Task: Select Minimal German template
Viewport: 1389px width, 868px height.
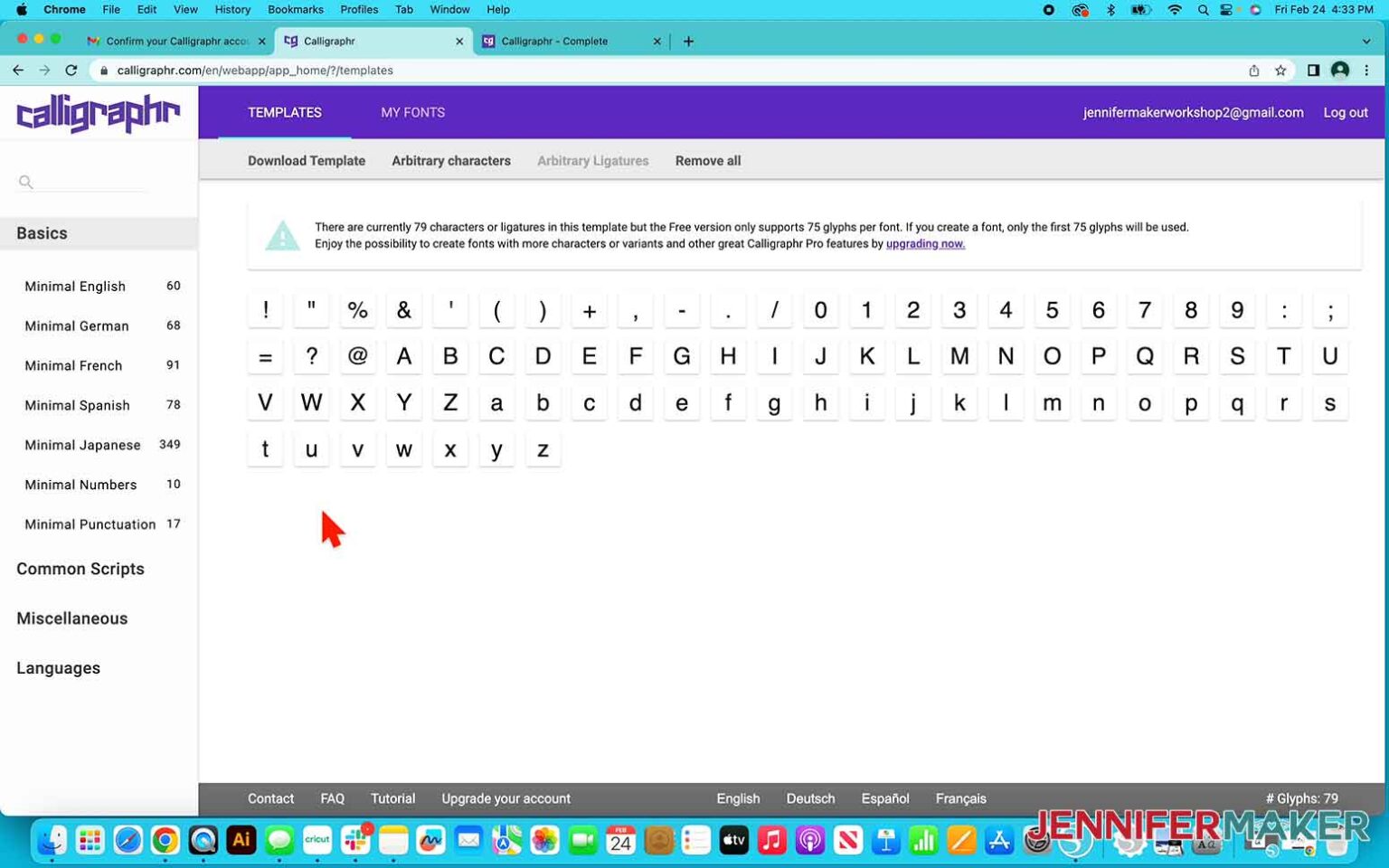Action: [x=102, y=326]
